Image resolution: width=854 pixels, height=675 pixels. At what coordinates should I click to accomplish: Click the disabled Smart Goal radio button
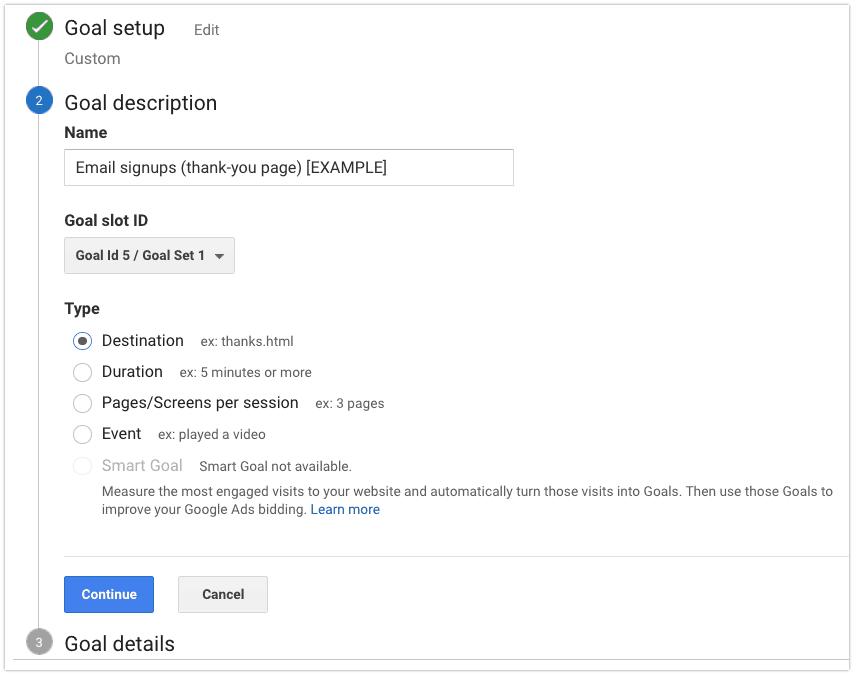point(82,466)
